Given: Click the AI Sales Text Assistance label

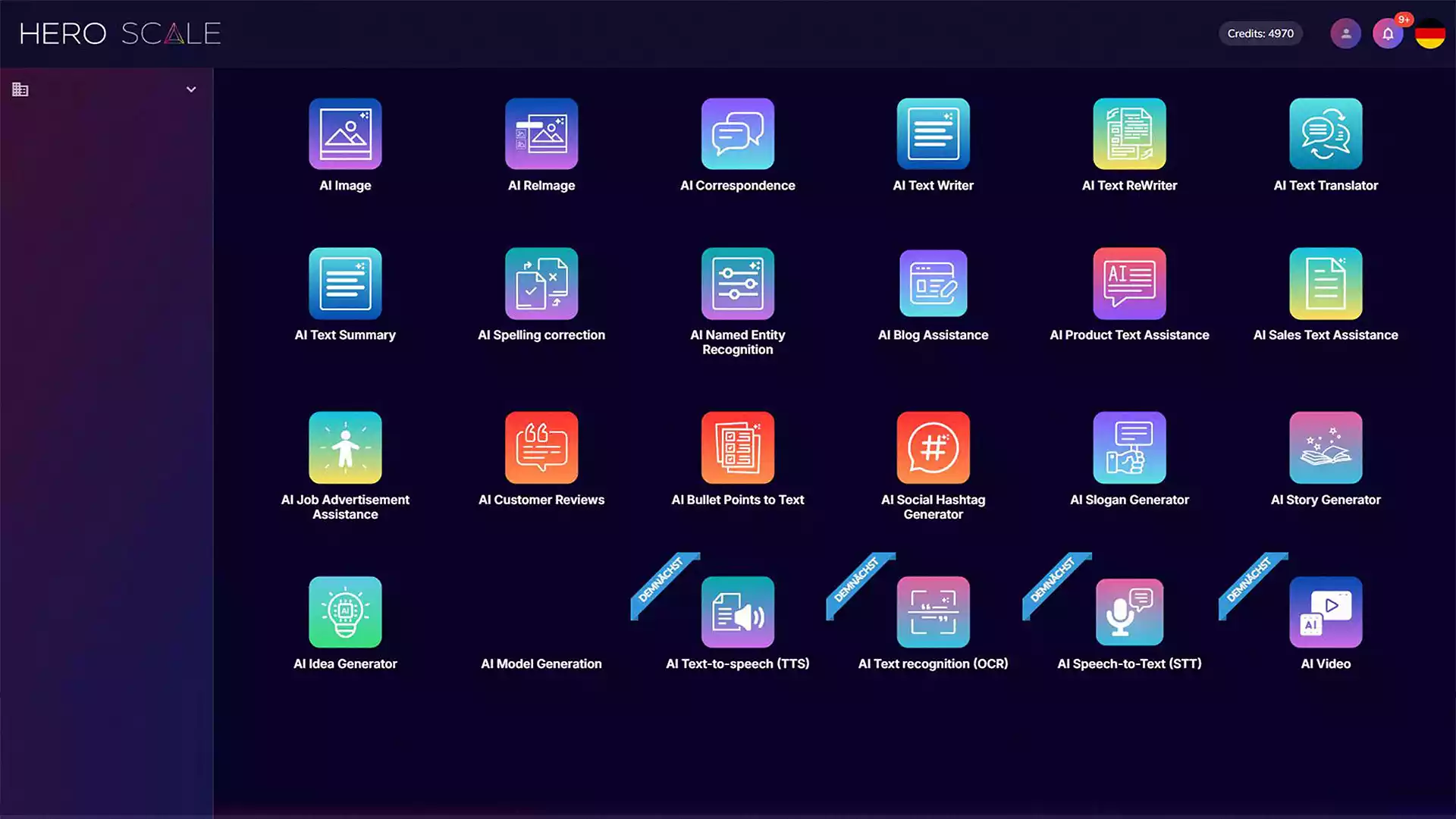Looking at the screenshot, I should 1326,335.
